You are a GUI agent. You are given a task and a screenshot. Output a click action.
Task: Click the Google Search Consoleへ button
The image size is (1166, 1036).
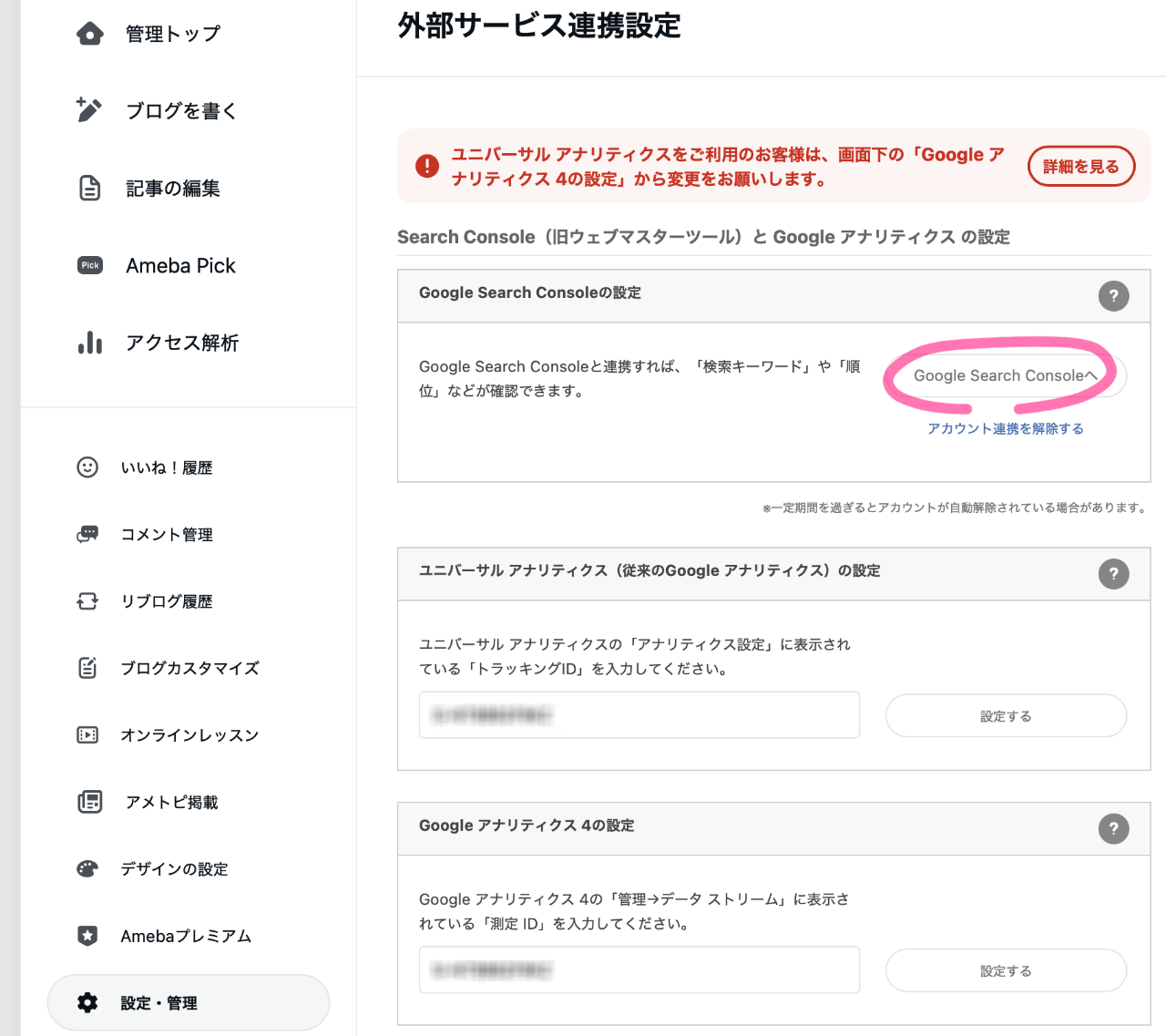coord(1006,375)
